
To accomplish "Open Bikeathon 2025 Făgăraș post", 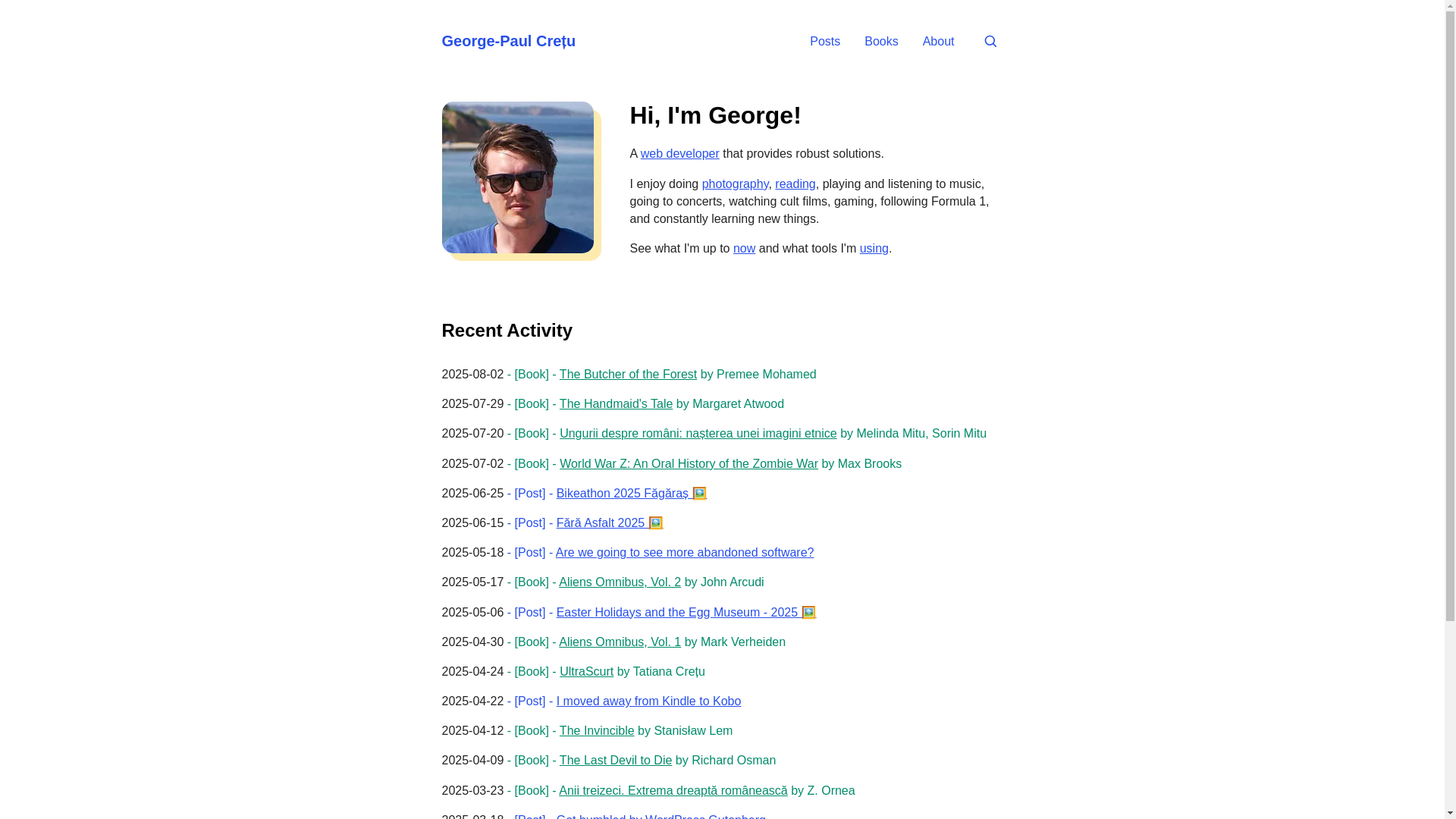I will coord(631,494).
